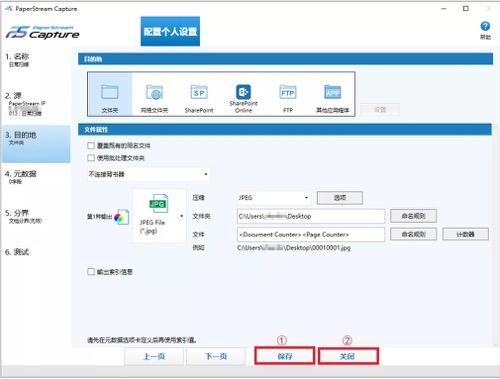500x379 pixels.
Task: Click the 保存 save button
Action: tap(284, 356)
